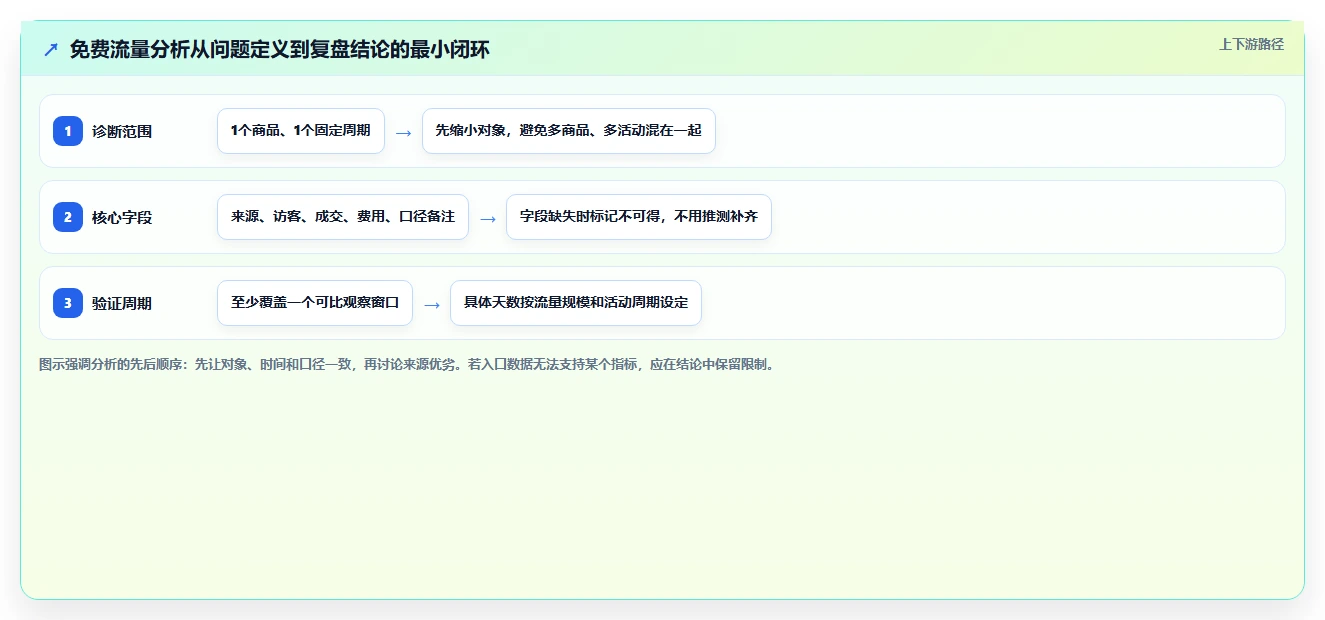Click the 字段缺失时标记不可得，不用推测补齐 chip
The width and height of the screenshot is (1325, 620).
click(x=639, y=217)
